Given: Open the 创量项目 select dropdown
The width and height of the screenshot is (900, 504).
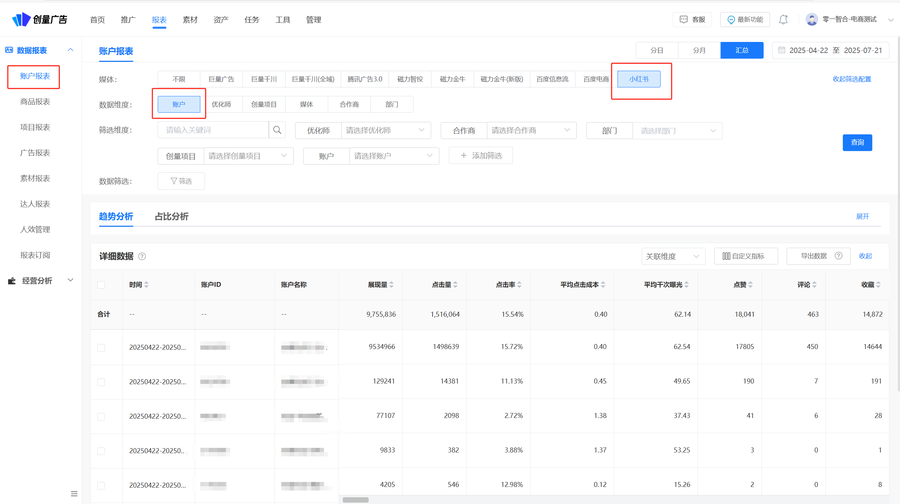Looking at the screenshot, I should (249, 156).
